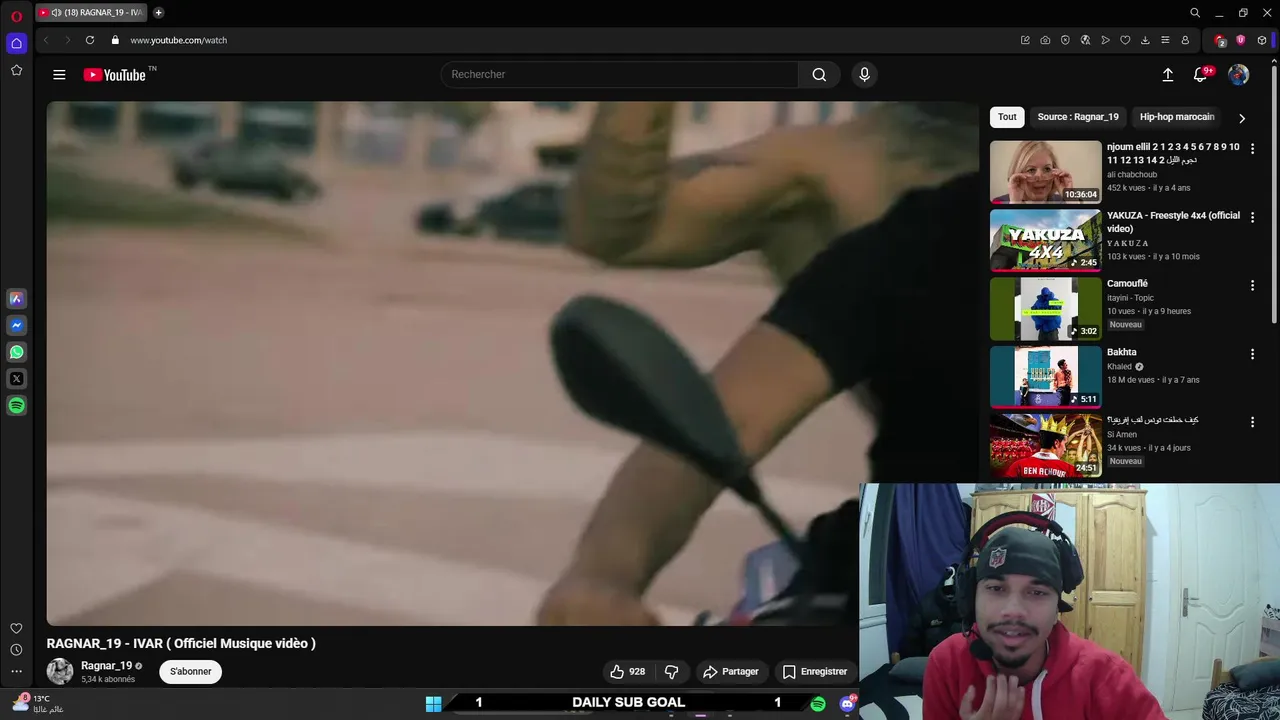This screenshot has width=1280, height=720.
Task: Open YAKUZA Freestyle 4x4 video title
Action: click(1173, 222)
